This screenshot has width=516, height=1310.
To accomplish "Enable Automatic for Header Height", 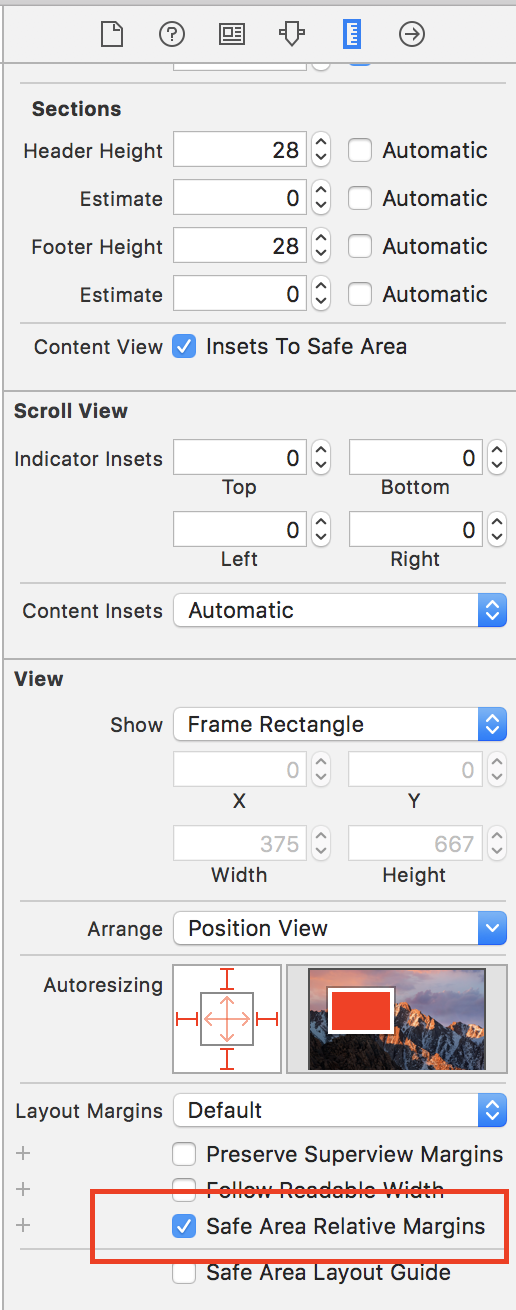I will point(360,151).
